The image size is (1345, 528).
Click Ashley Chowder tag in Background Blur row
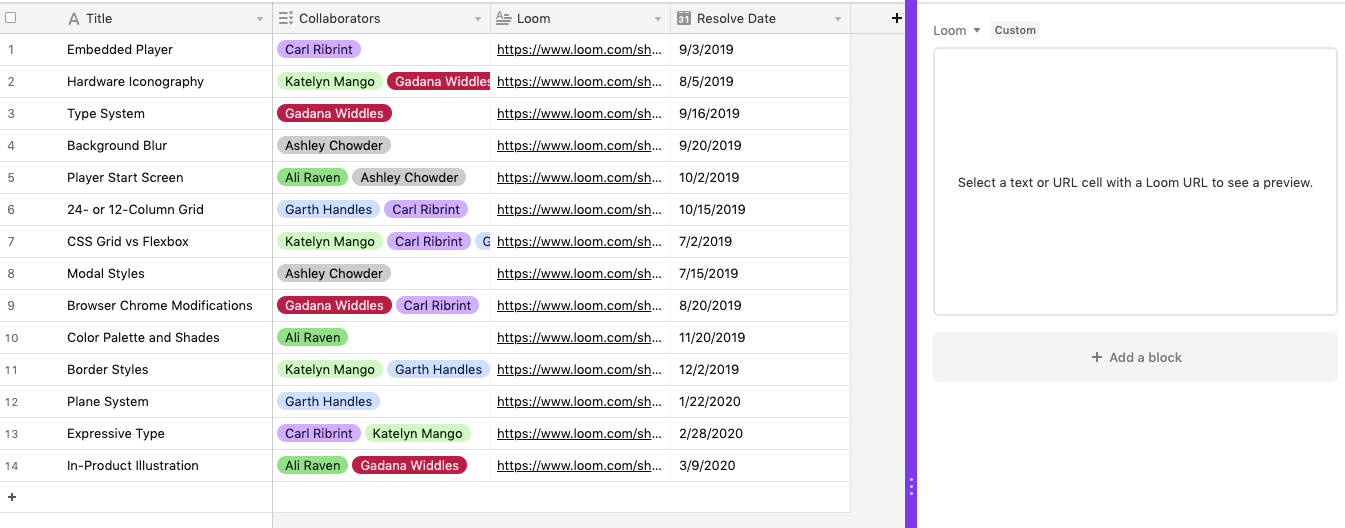point(333,145)
